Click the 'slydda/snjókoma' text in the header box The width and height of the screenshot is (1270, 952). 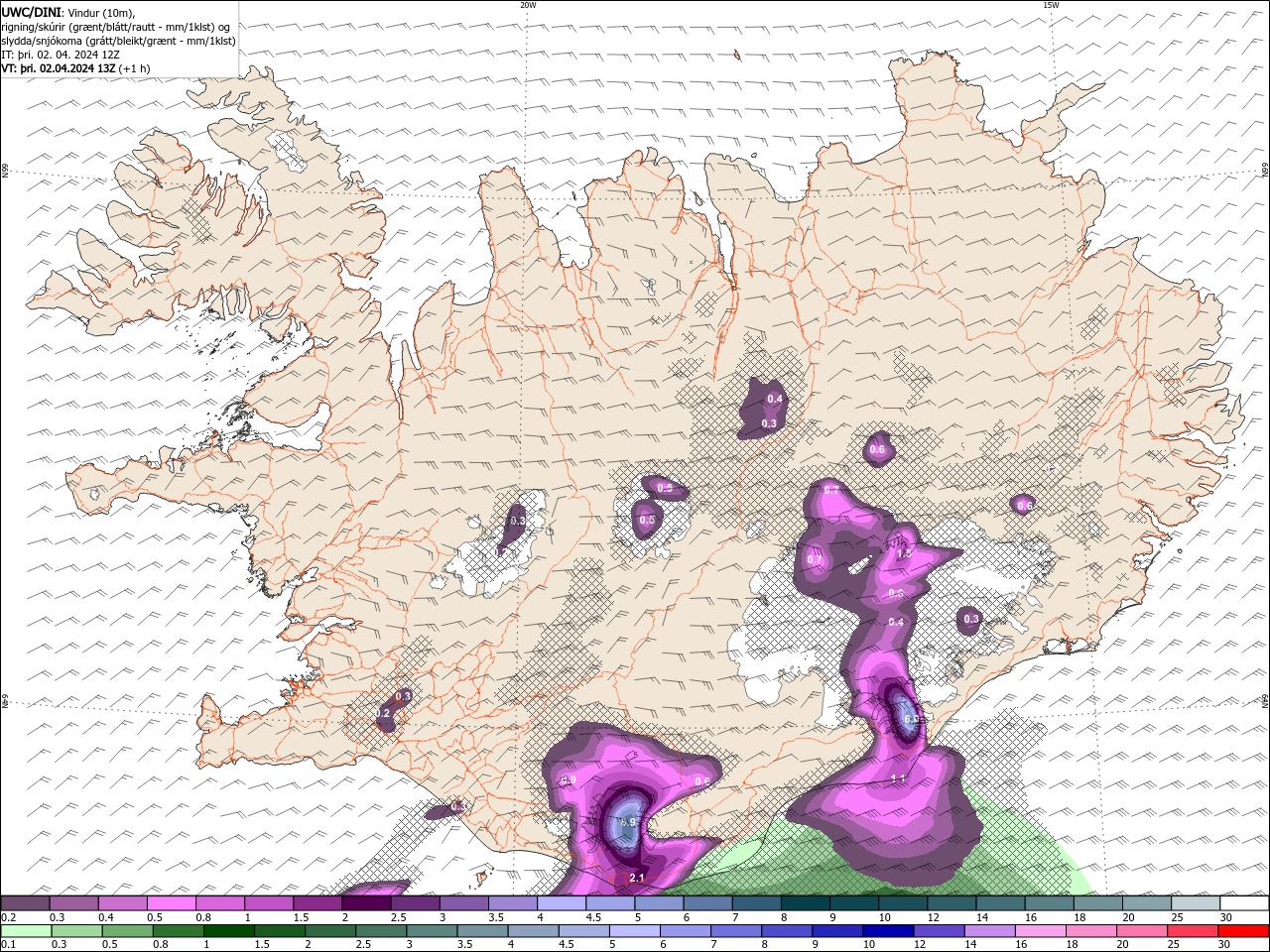[x=41, y=41]
